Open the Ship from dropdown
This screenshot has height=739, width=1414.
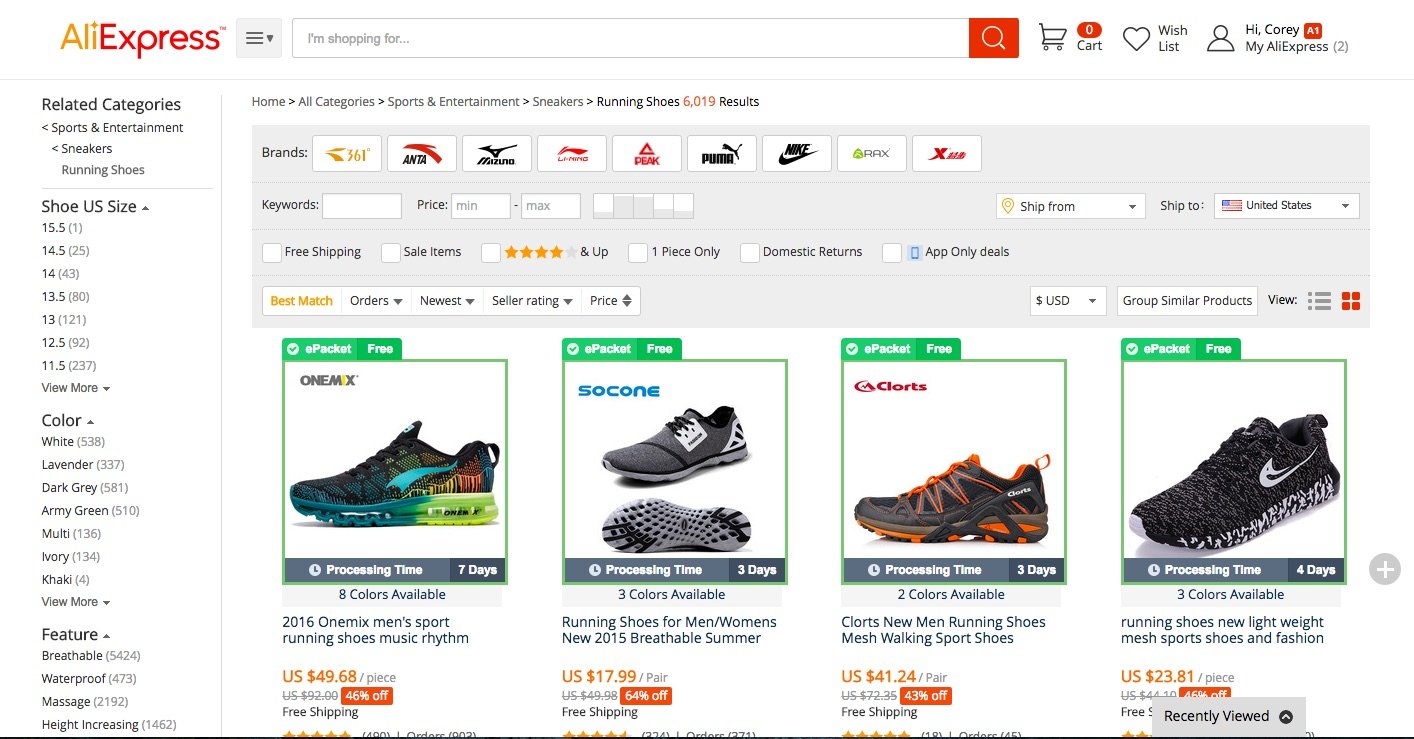coord(1070,206)
